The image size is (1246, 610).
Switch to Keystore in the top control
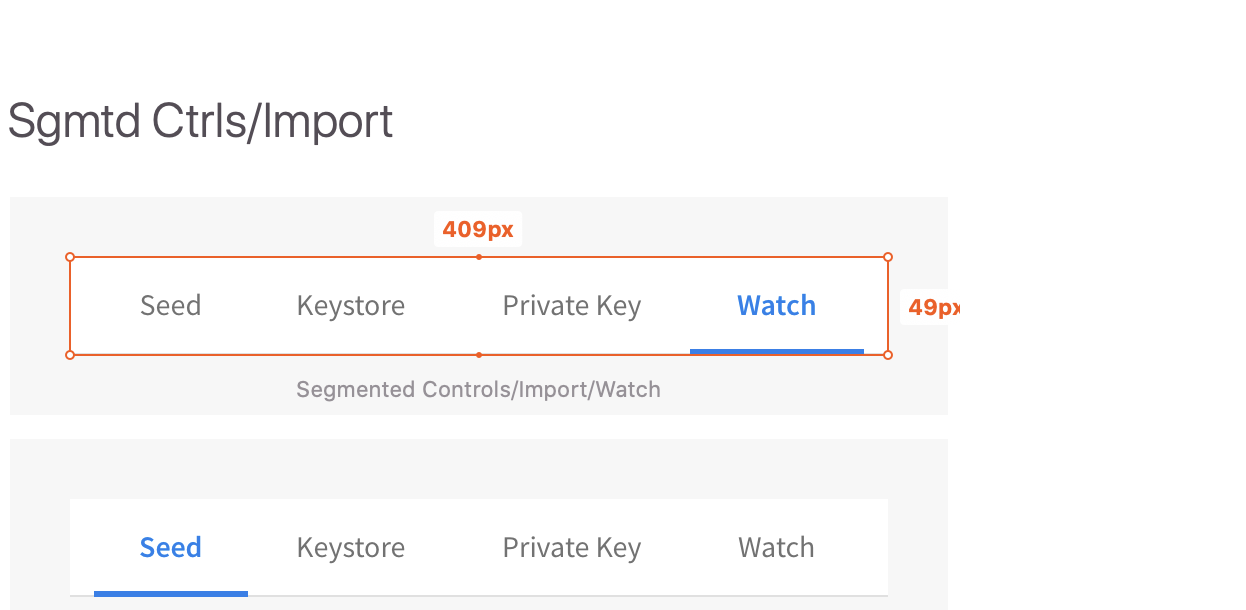point(350,305)
